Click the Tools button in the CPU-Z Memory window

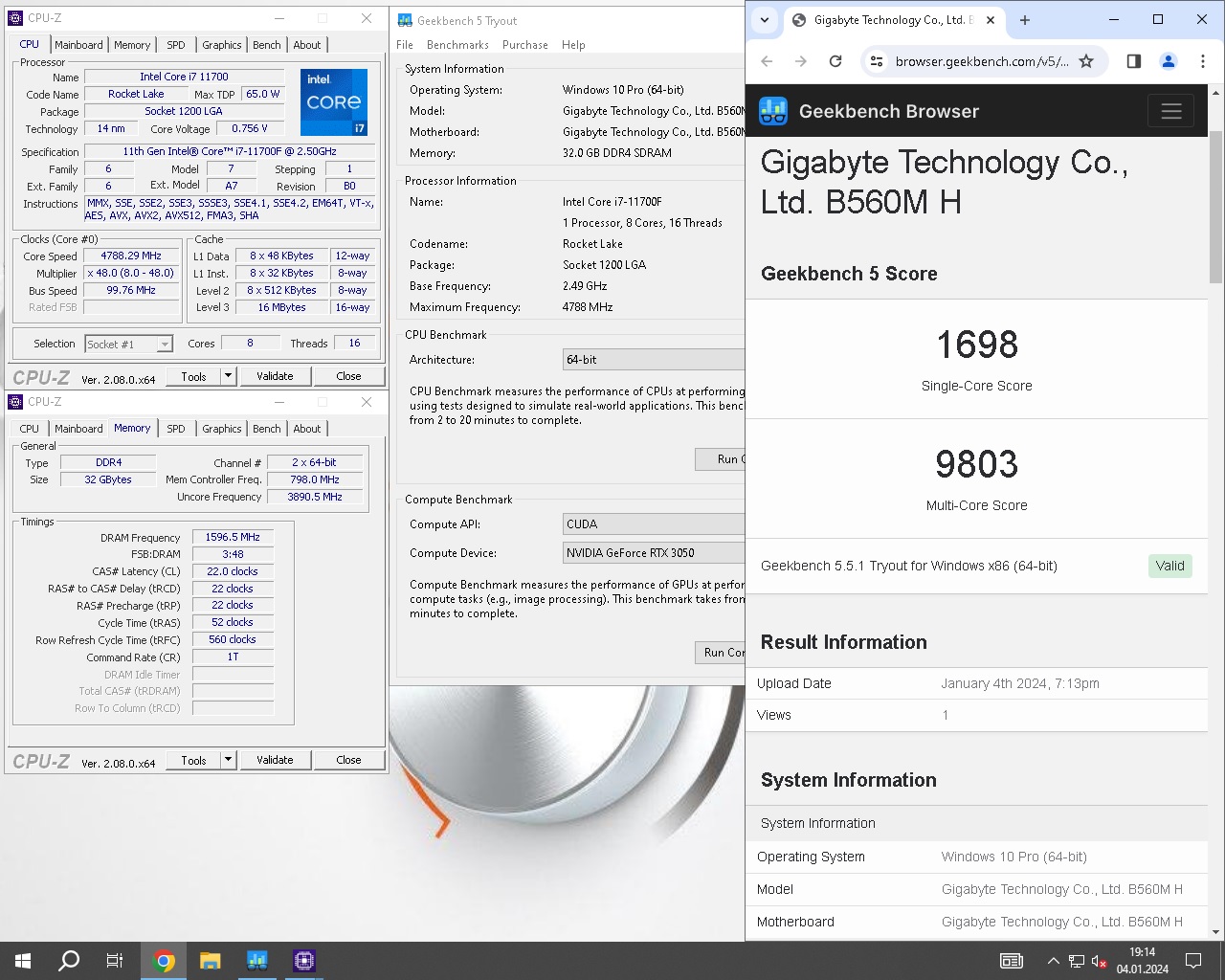point(194,760)
